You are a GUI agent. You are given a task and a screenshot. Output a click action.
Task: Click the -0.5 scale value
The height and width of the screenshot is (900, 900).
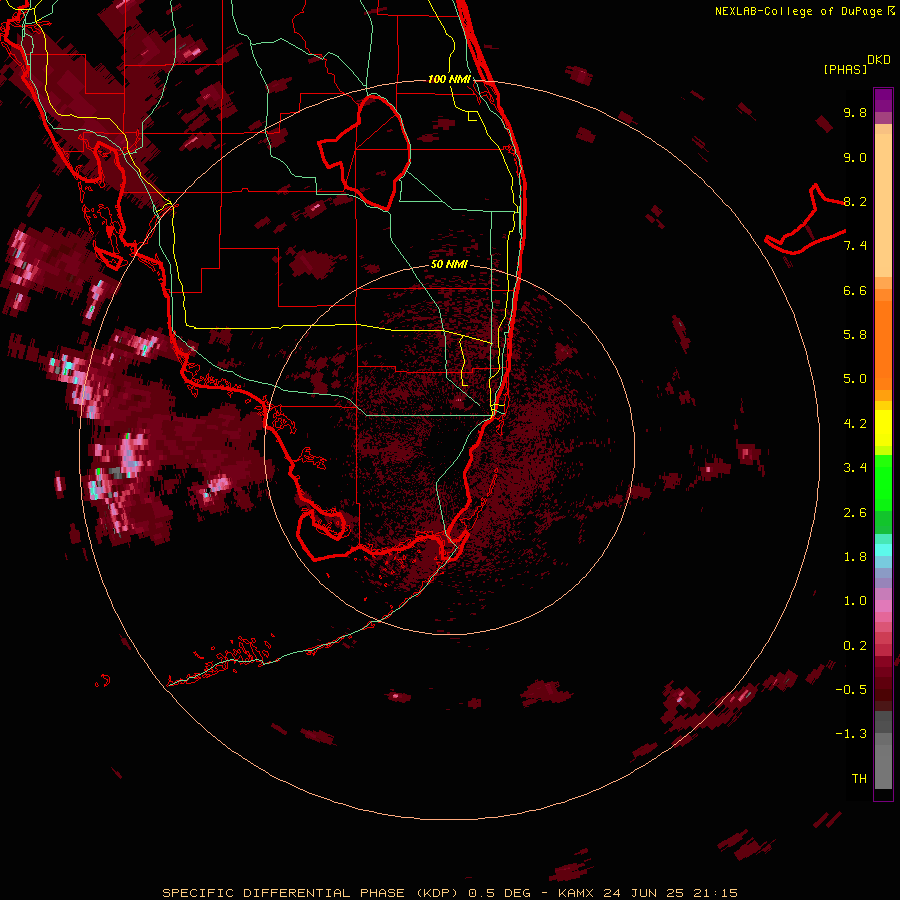[851, 690]
